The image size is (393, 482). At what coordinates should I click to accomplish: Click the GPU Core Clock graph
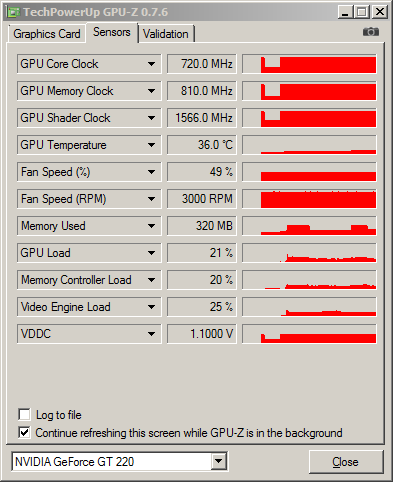click(x=309, y=64)
